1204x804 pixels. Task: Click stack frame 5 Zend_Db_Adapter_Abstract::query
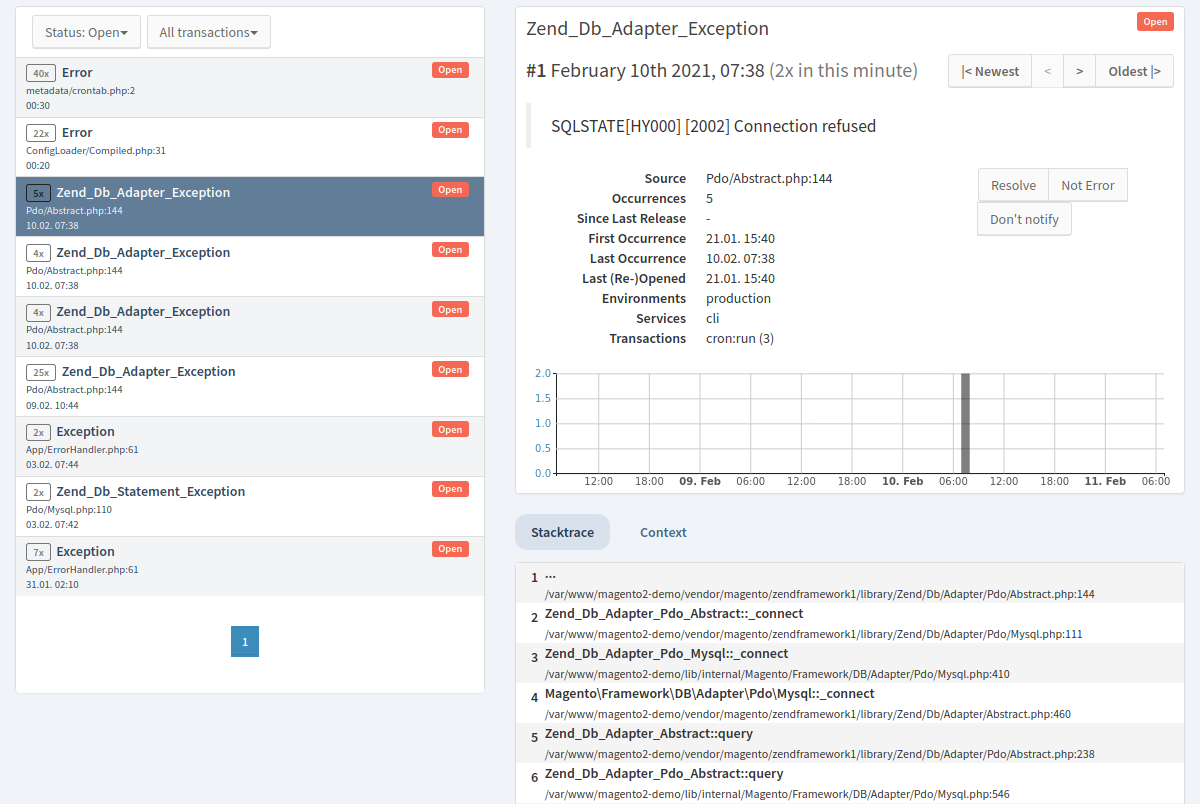850,743
